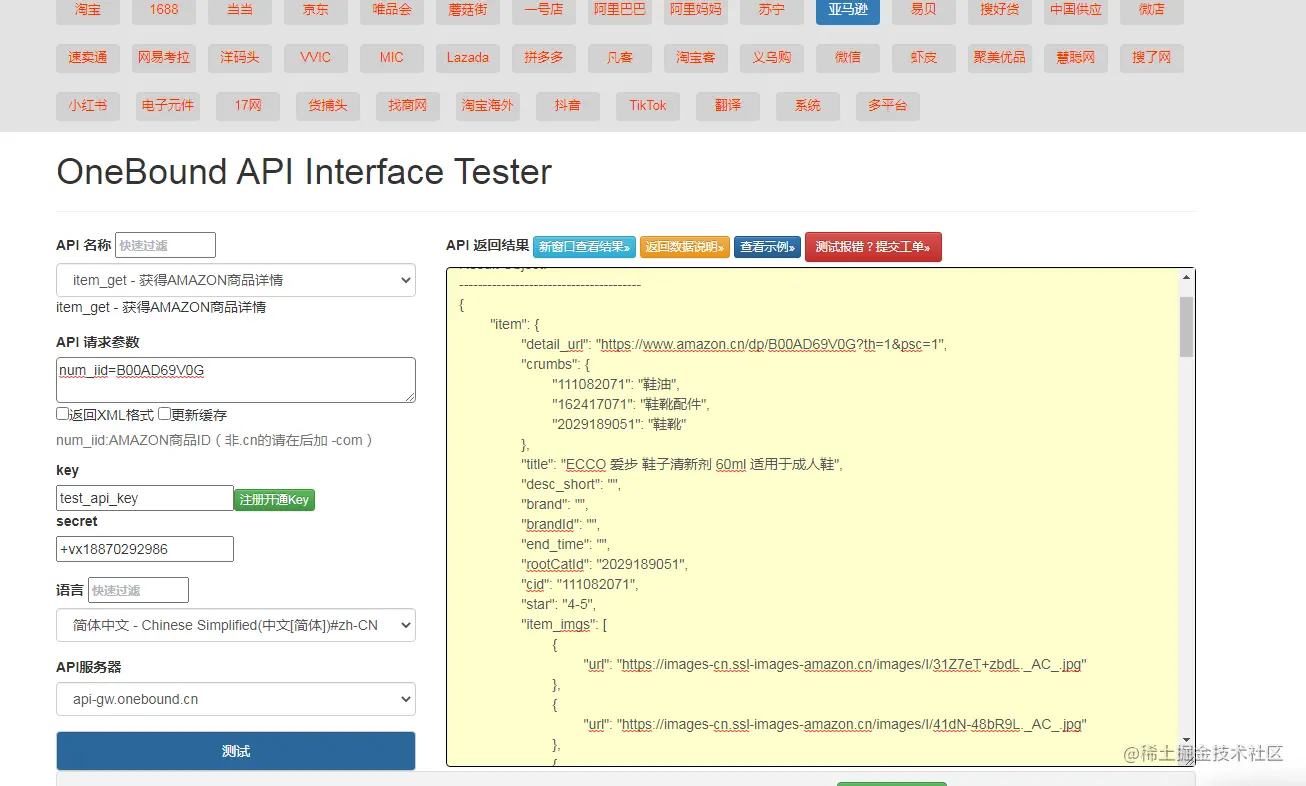Choose the 抖音 tab
Viewport: 1306px width, 786px height.
click(568, 106)
